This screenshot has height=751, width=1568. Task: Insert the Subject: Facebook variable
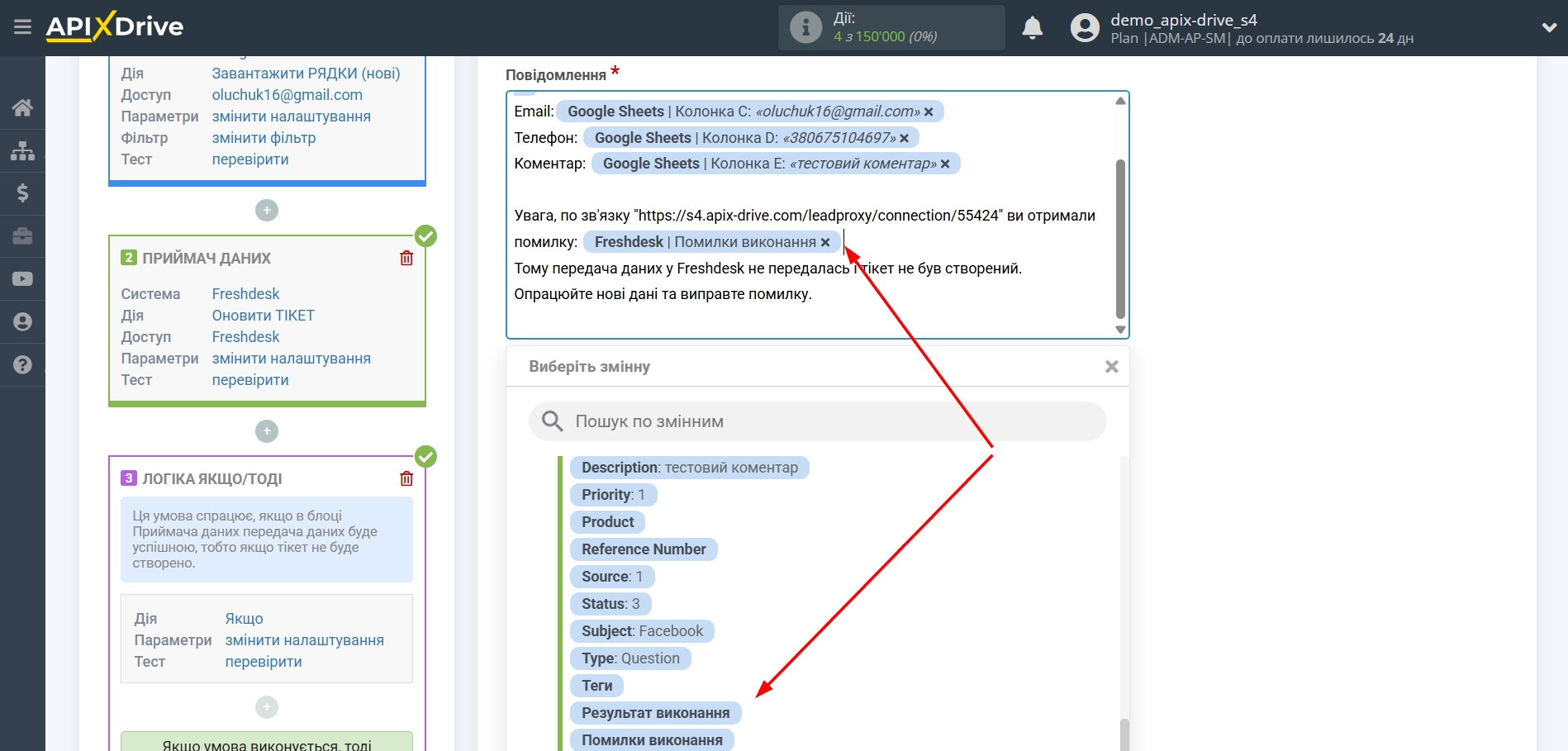pyautogui.click(x=642, y=631)
